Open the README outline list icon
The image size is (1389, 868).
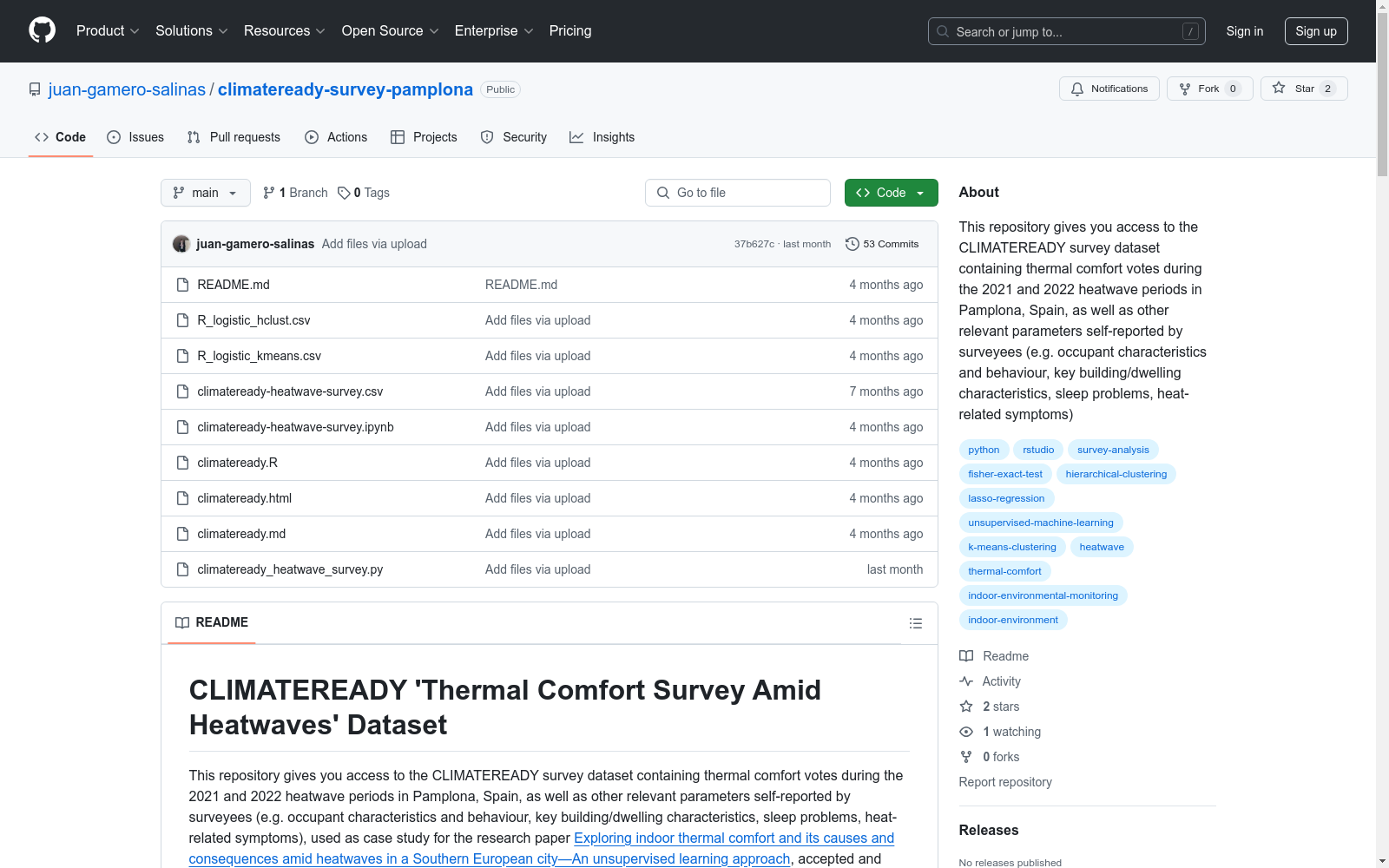(915, 623)
